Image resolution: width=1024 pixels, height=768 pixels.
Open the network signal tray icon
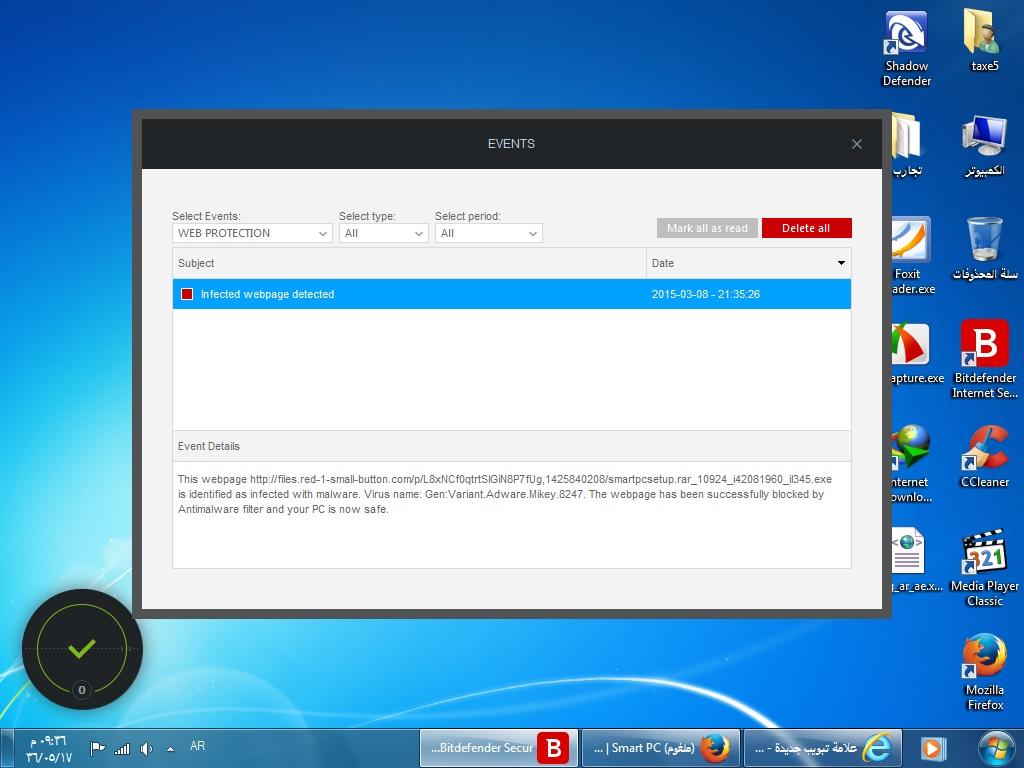coord(122,748)
